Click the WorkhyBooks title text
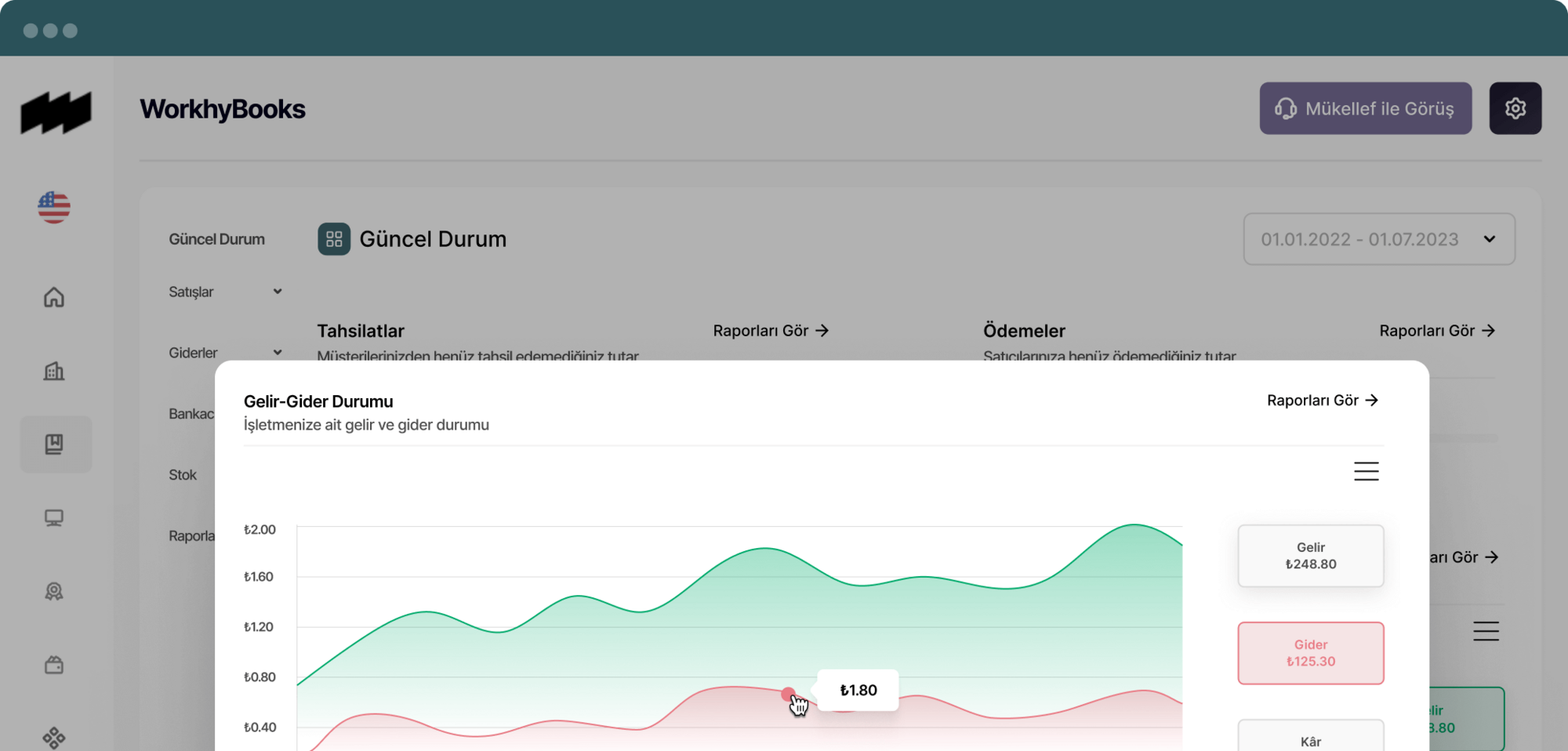 223,109
